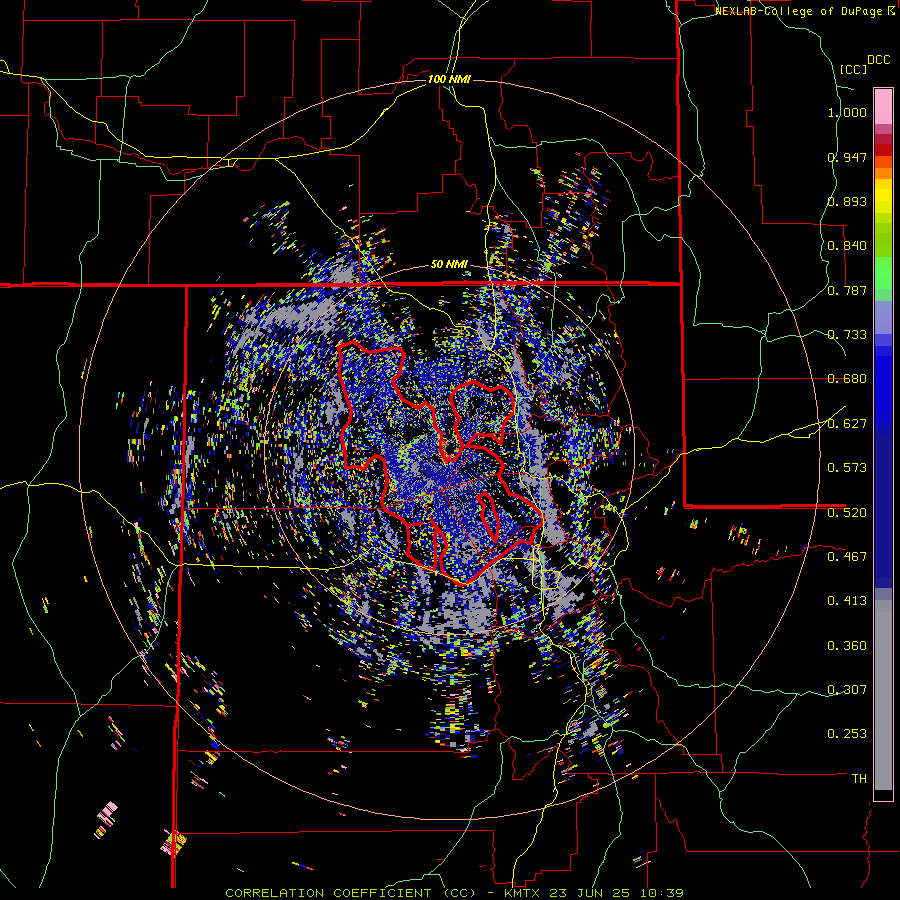The width and height of the screenshot is (900, 900).
Task: Pick the gray lower segment of color scale
Action: [883, 695]
